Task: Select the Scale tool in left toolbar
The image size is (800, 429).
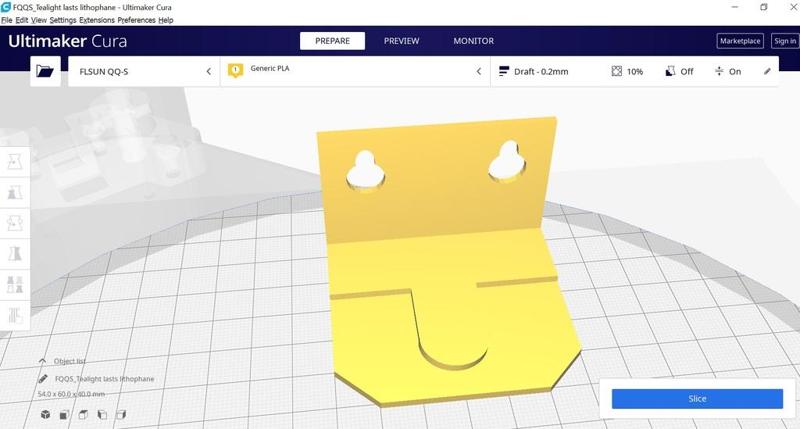Action: 15,192
